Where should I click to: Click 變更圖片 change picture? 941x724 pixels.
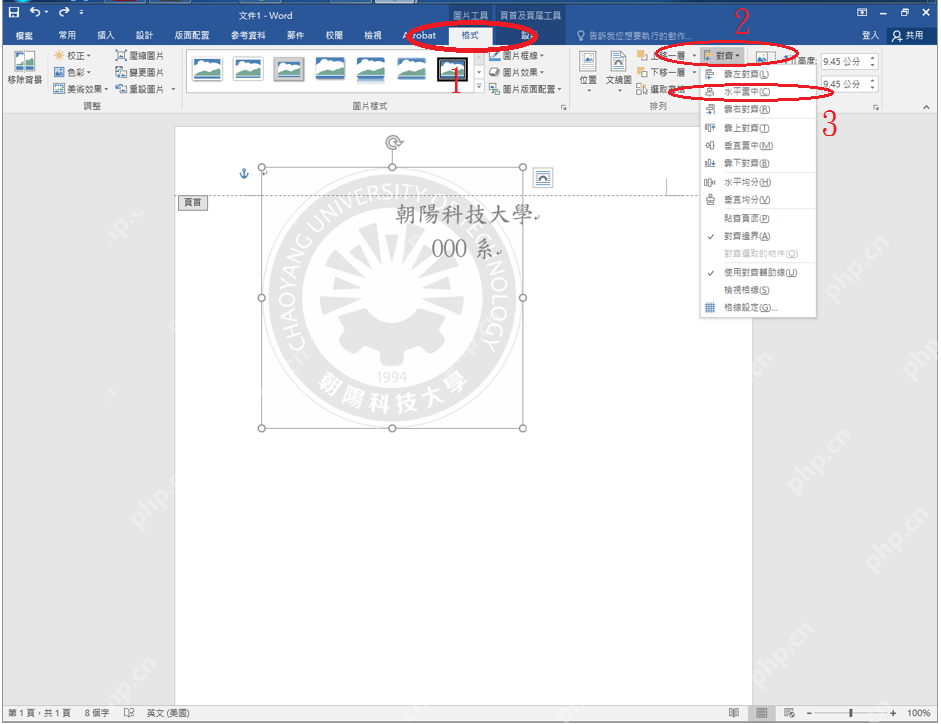[x=139, y=72]
